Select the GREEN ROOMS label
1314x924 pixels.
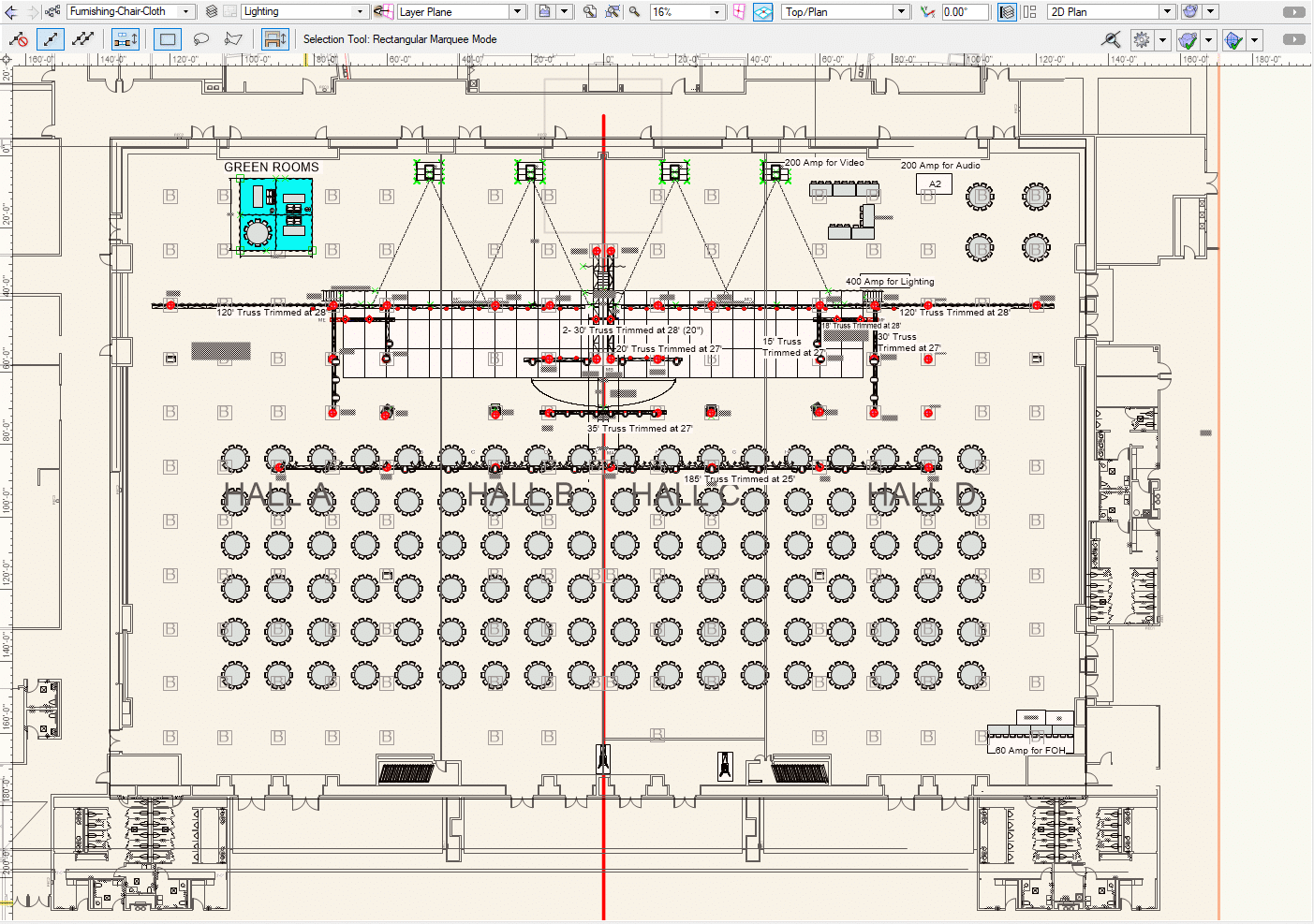click(272, 167)
